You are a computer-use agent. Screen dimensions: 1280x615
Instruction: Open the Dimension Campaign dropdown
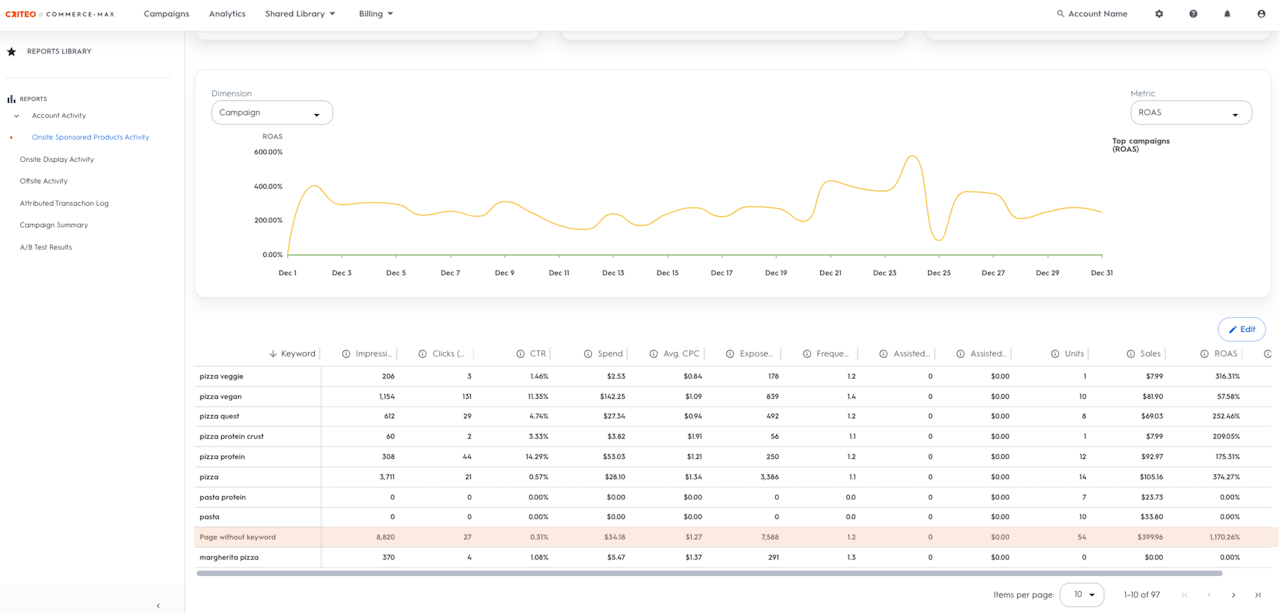(x=272, y=113)
